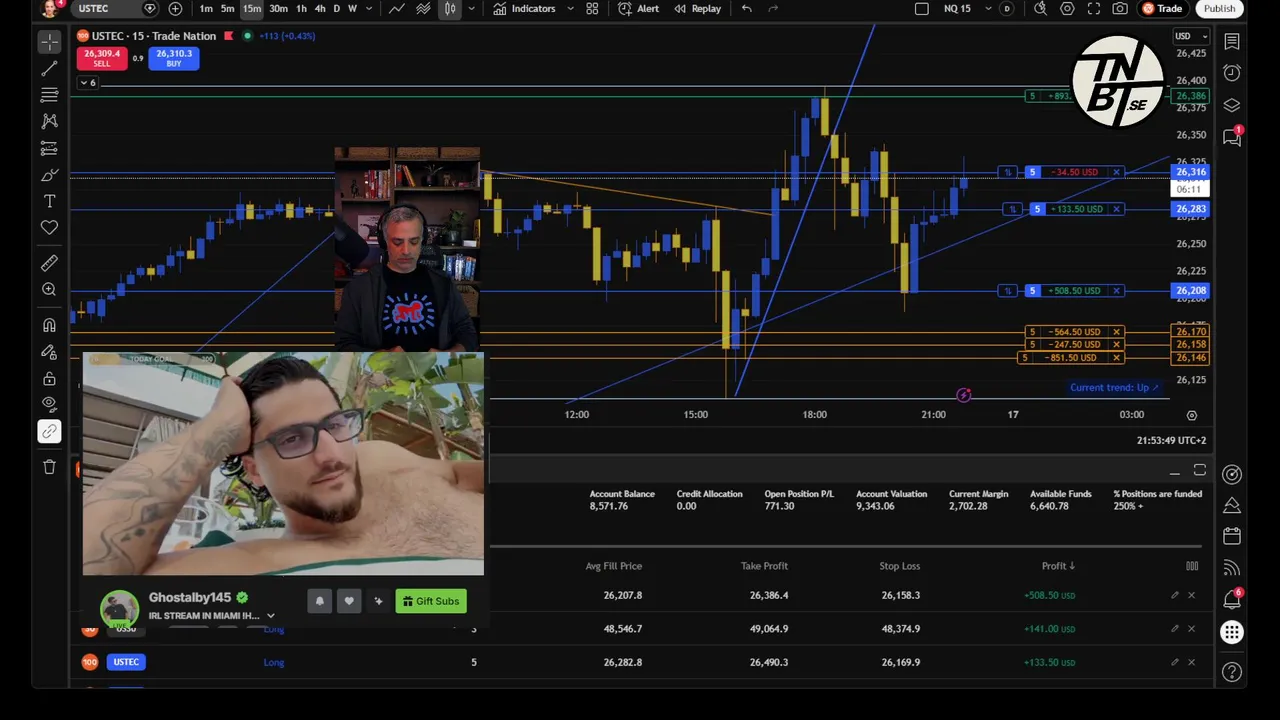1280x720 pixels.
Task: Add symbol with plus circle icon
Action: tap(175, 9)
